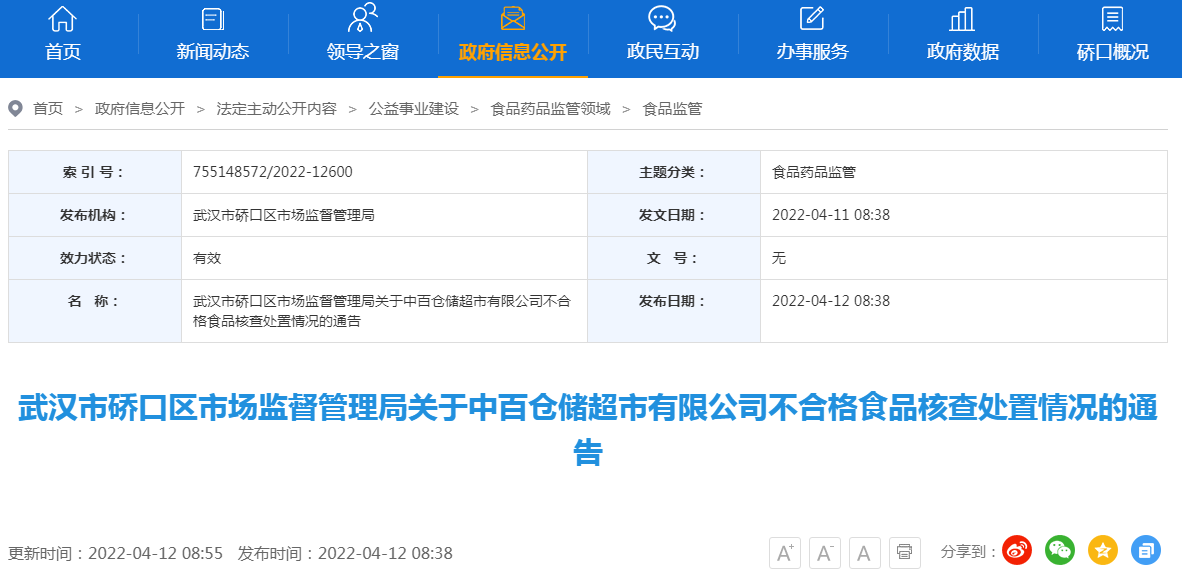1182x582 pixels.
Task: Click the breadcrumb location pin icon
Action: click(15, 109)
